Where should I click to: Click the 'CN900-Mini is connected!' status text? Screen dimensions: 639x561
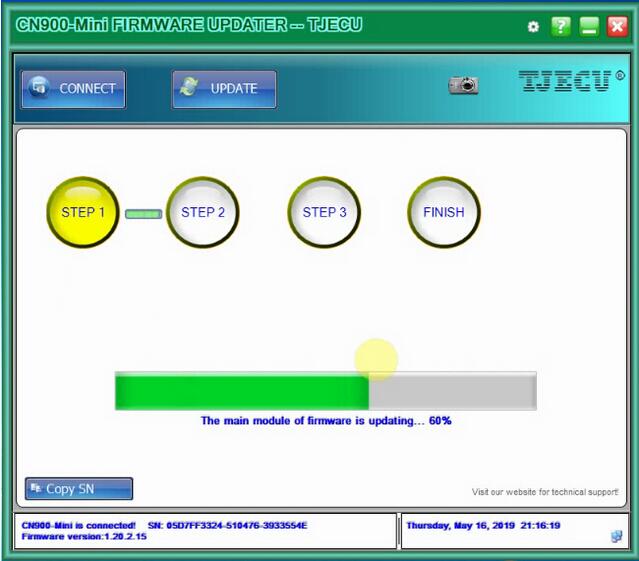78,525
